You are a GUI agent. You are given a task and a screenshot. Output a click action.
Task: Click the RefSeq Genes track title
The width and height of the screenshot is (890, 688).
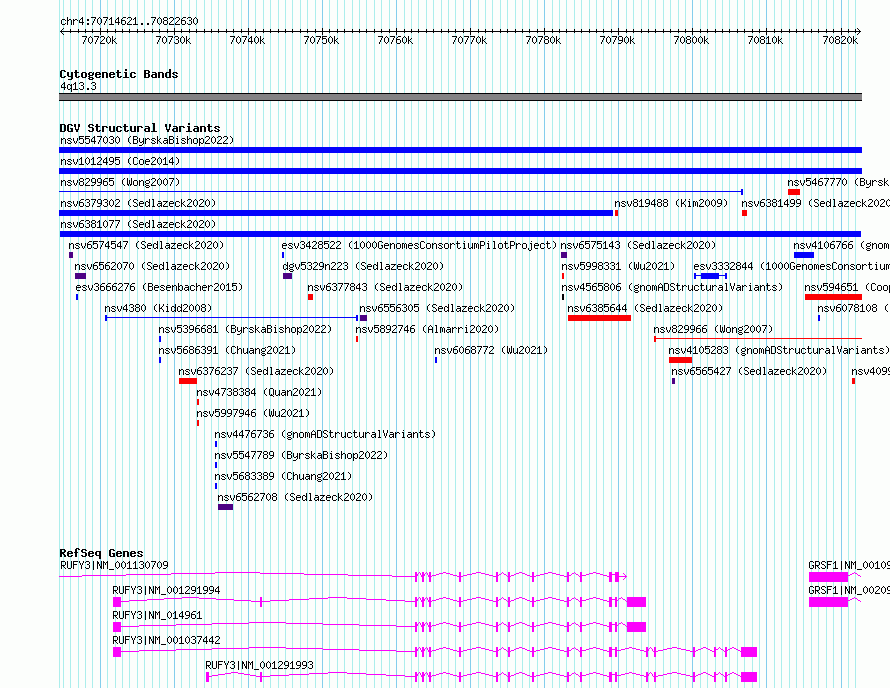(x=101, y=553)
